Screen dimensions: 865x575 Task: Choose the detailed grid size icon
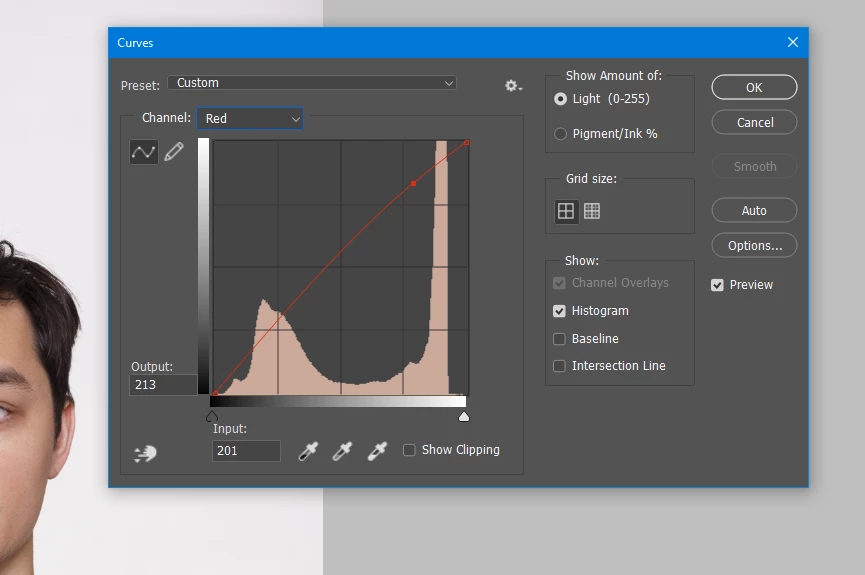click(592, 211)
